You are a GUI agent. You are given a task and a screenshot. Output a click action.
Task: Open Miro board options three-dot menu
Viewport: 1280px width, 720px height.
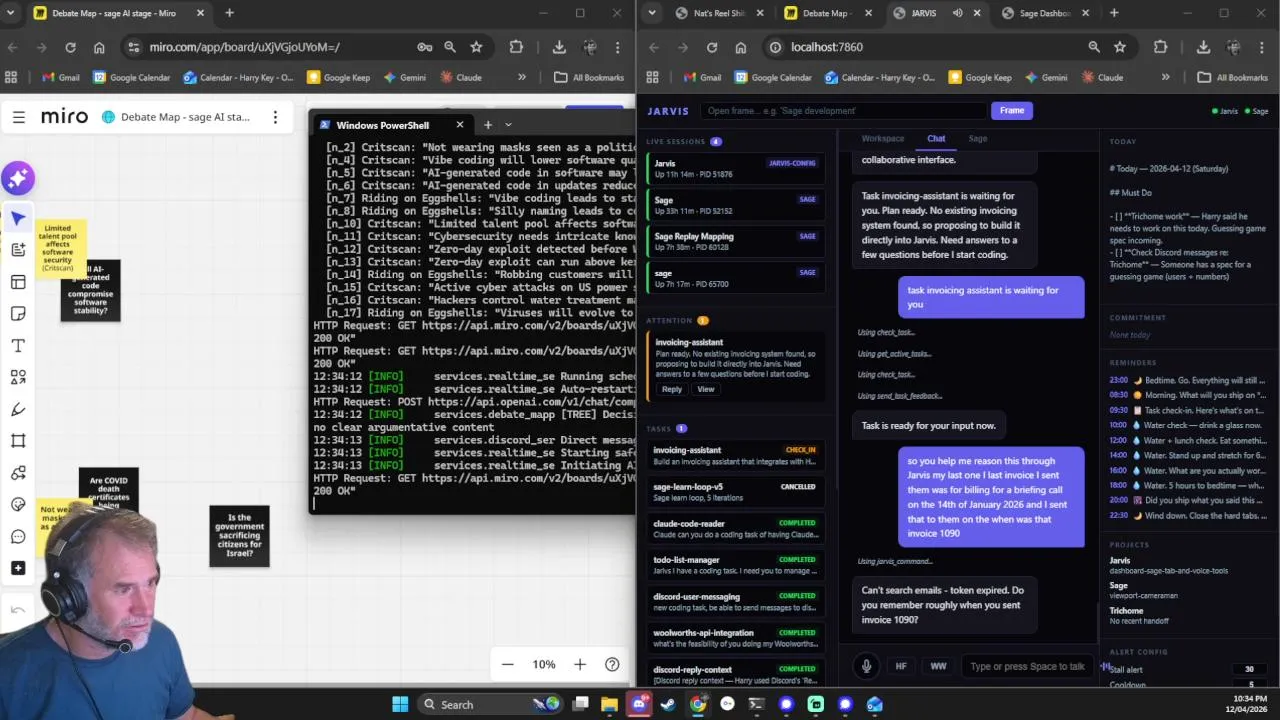(275, 117)
